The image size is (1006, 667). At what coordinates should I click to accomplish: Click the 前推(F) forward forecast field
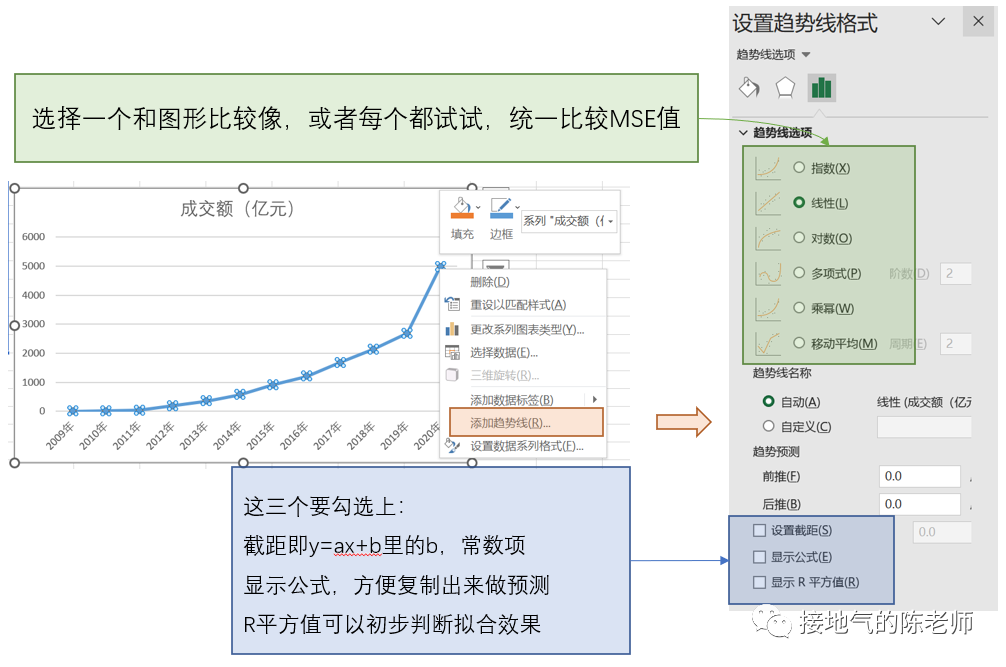[919, 477]
